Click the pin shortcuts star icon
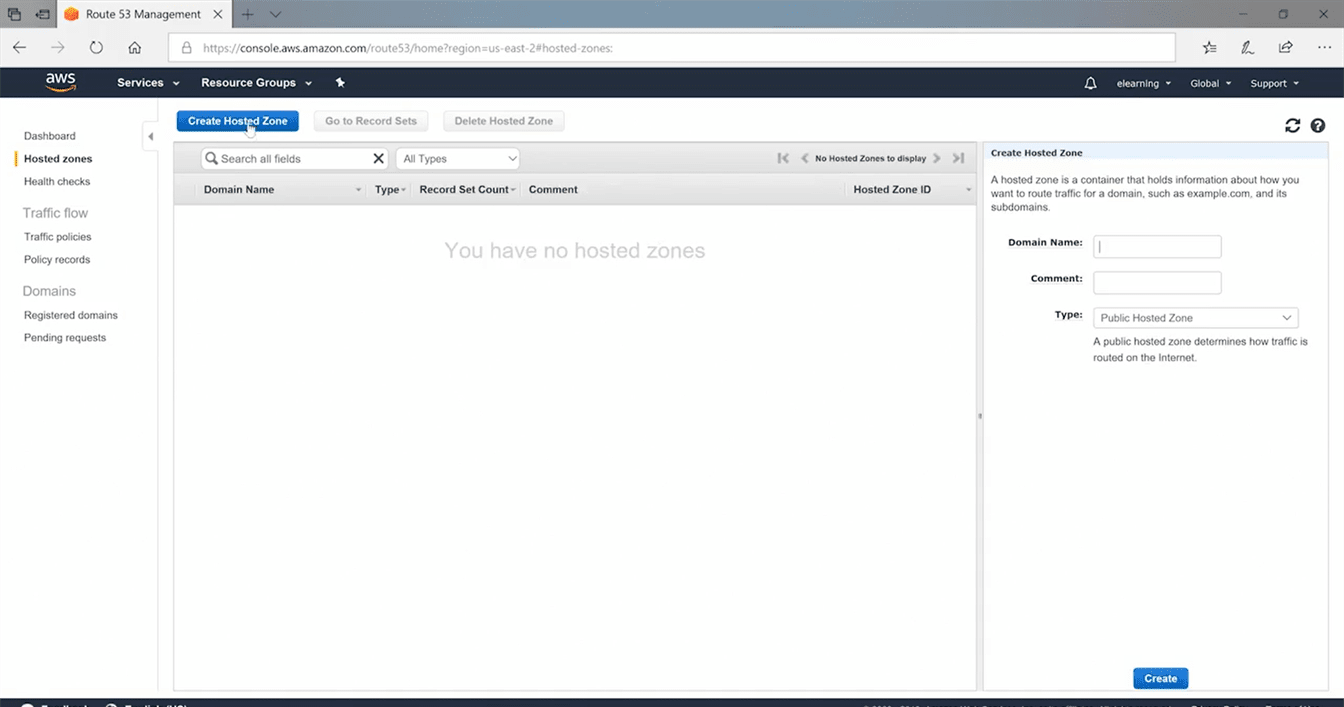Screen dimensions: 1344x707 click(x=340, y=83)
